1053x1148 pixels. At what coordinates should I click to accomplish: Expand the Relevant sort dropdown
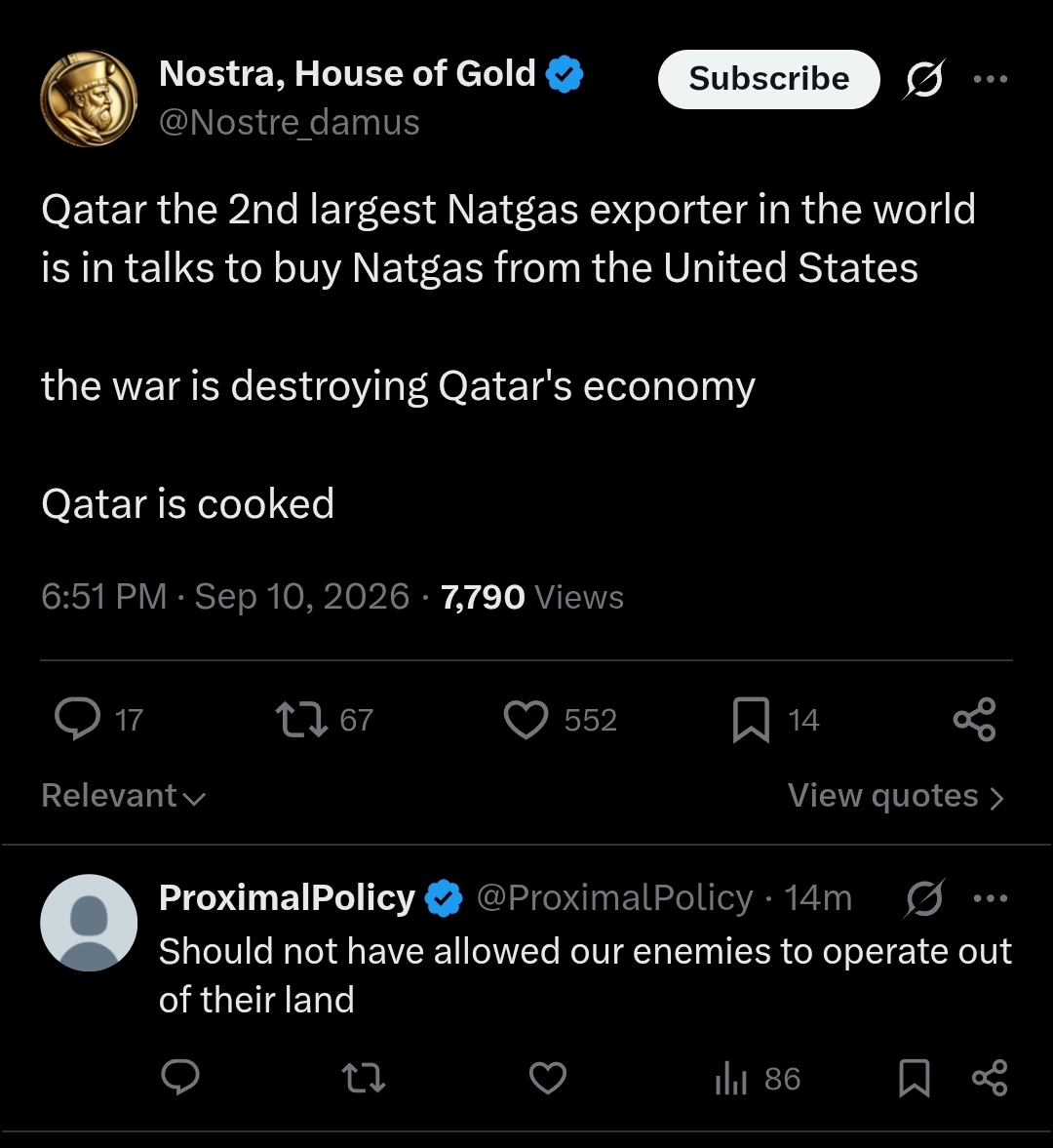(x=124, y=796)
